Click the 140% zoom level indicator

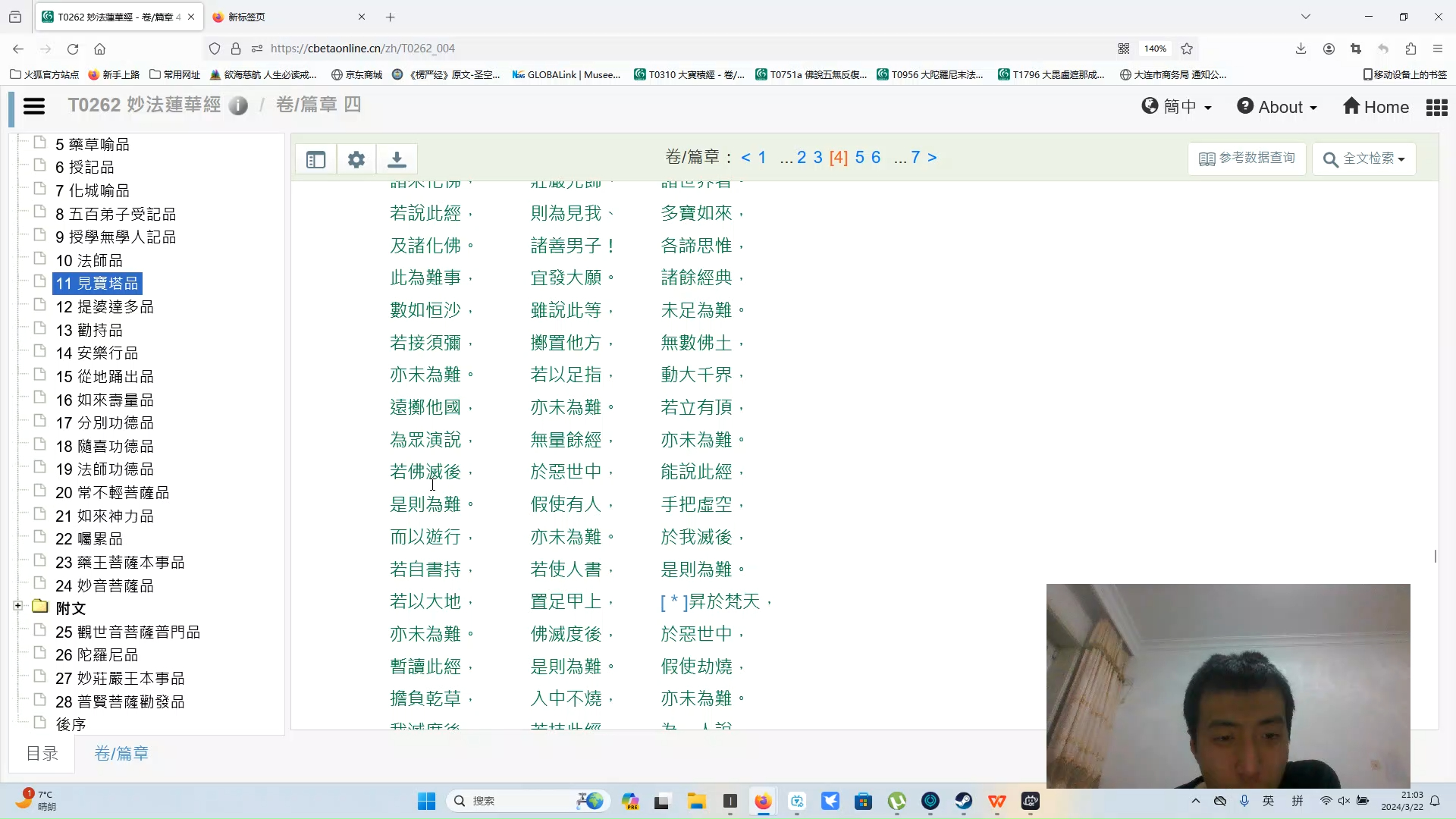(1155, 49)
